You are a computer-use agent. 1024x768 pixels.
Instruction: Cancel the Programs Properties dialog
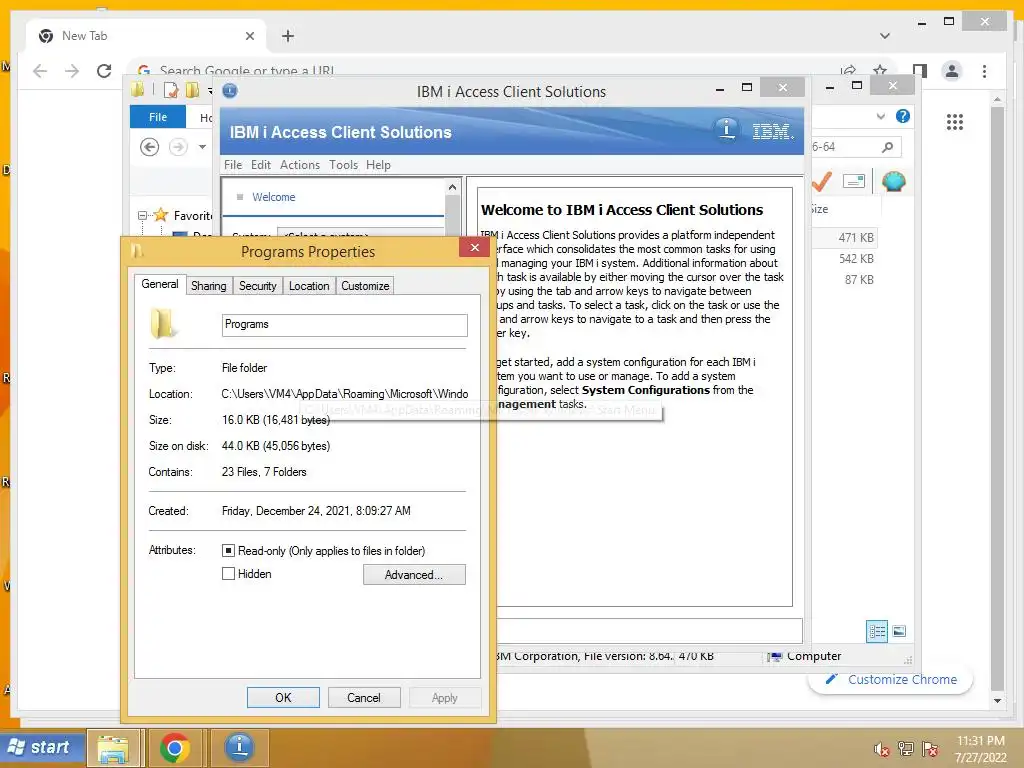[364, 697]
